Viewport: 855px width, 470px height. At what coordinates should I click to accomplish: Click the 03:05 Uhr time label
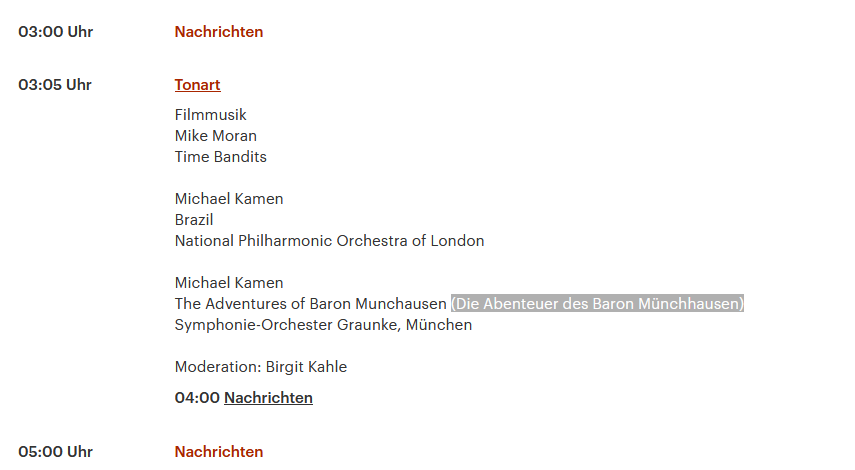point(55,85)
